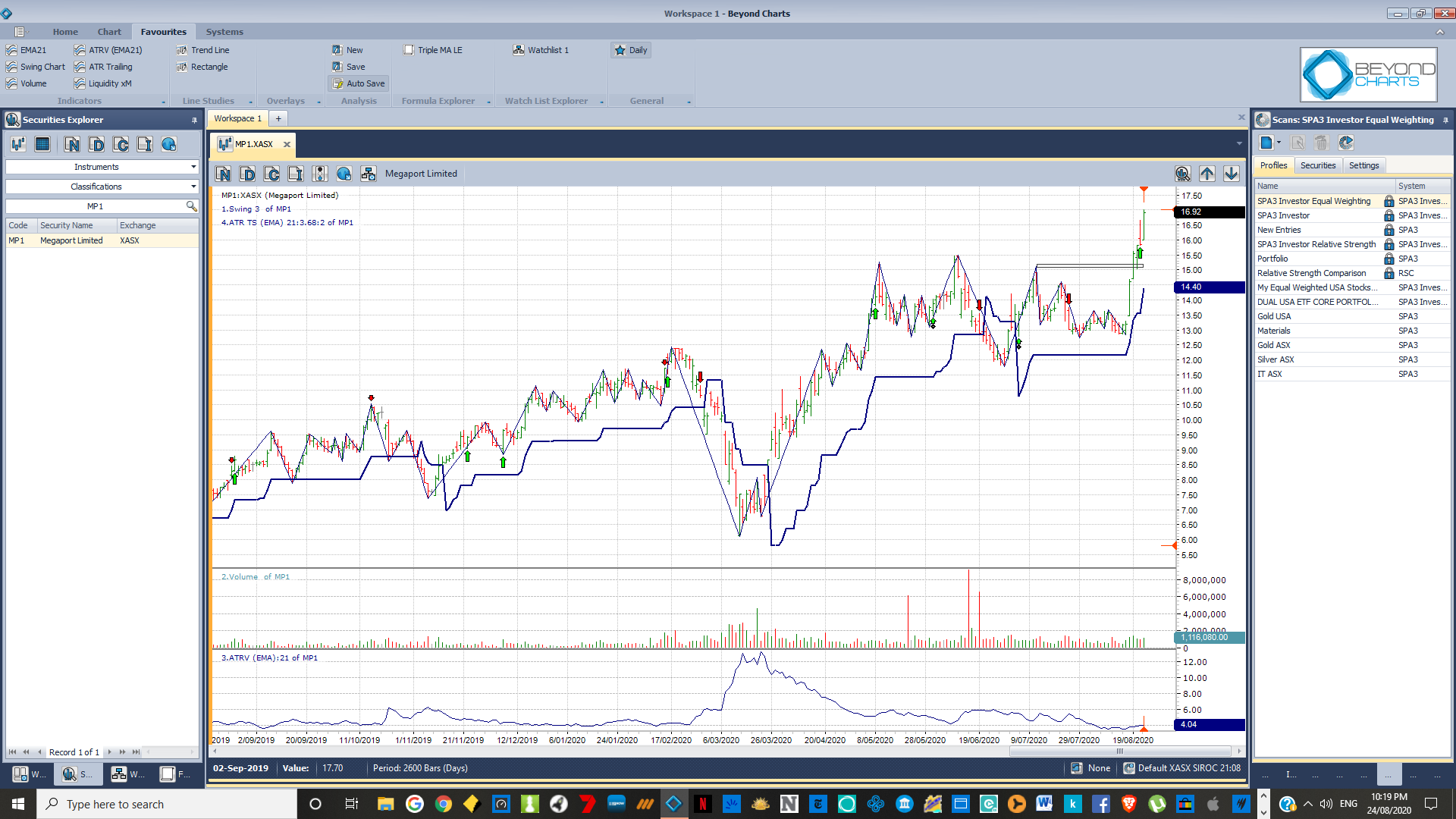This screenshot has height=819, width=1456.
Task: Click the traffic light signal icon in chart toolbar
Action: (320, 174)
